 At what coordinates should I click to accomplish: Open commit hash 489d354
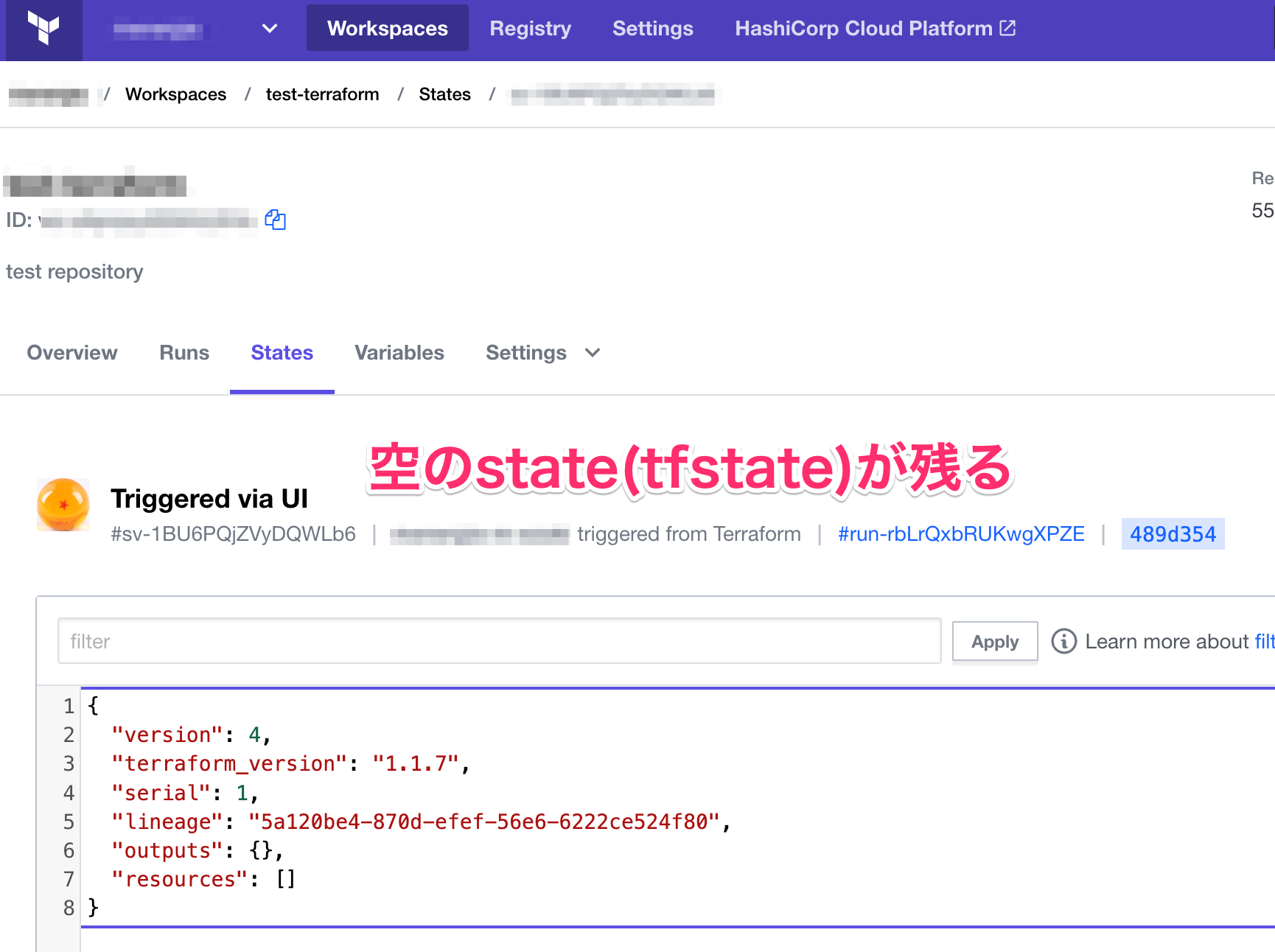pos(1173,534)
